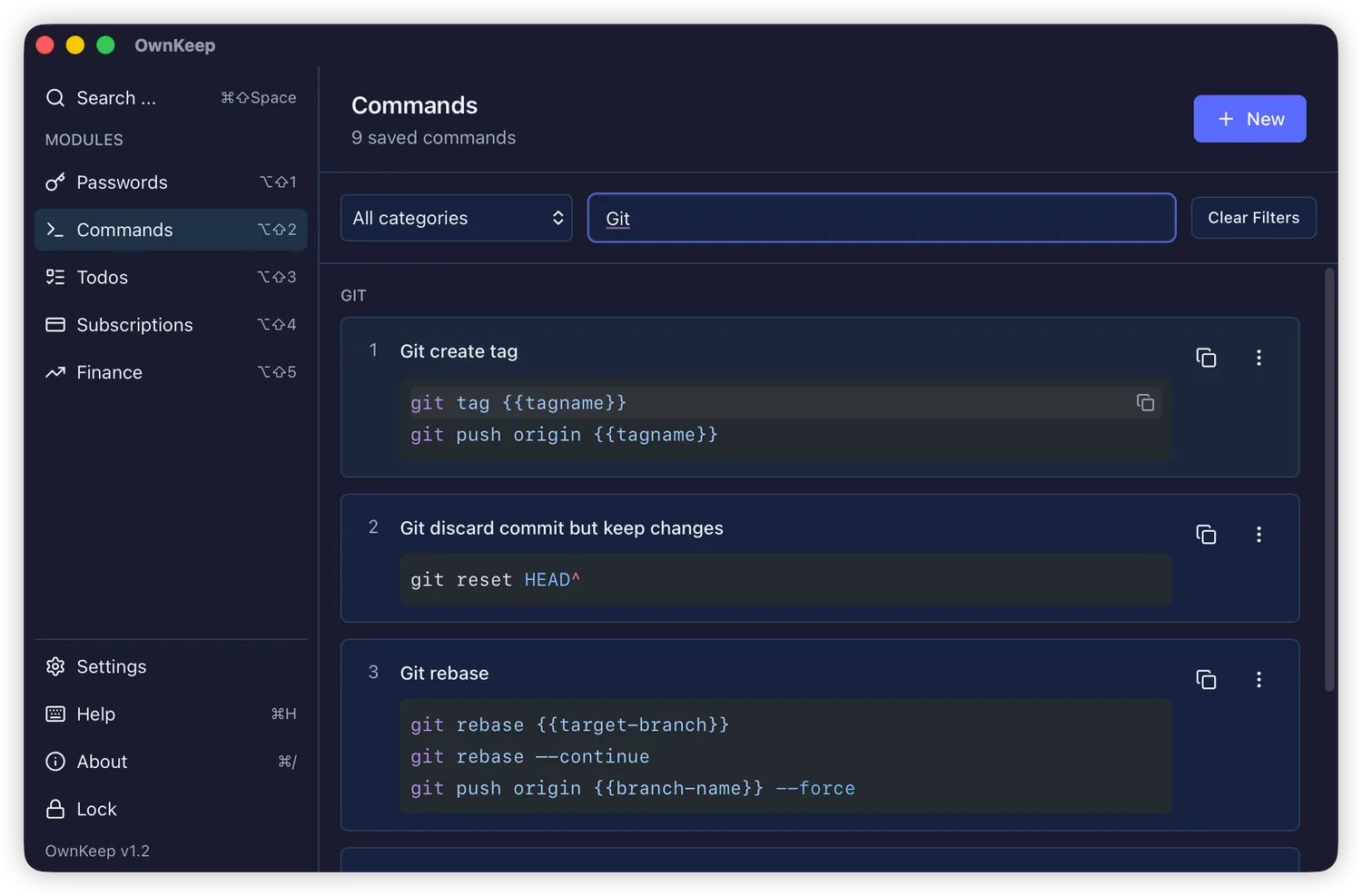The height and width of the screenshot is (896, 1362).
Task: Open the Finance module
Action: [x=171, y=372]
